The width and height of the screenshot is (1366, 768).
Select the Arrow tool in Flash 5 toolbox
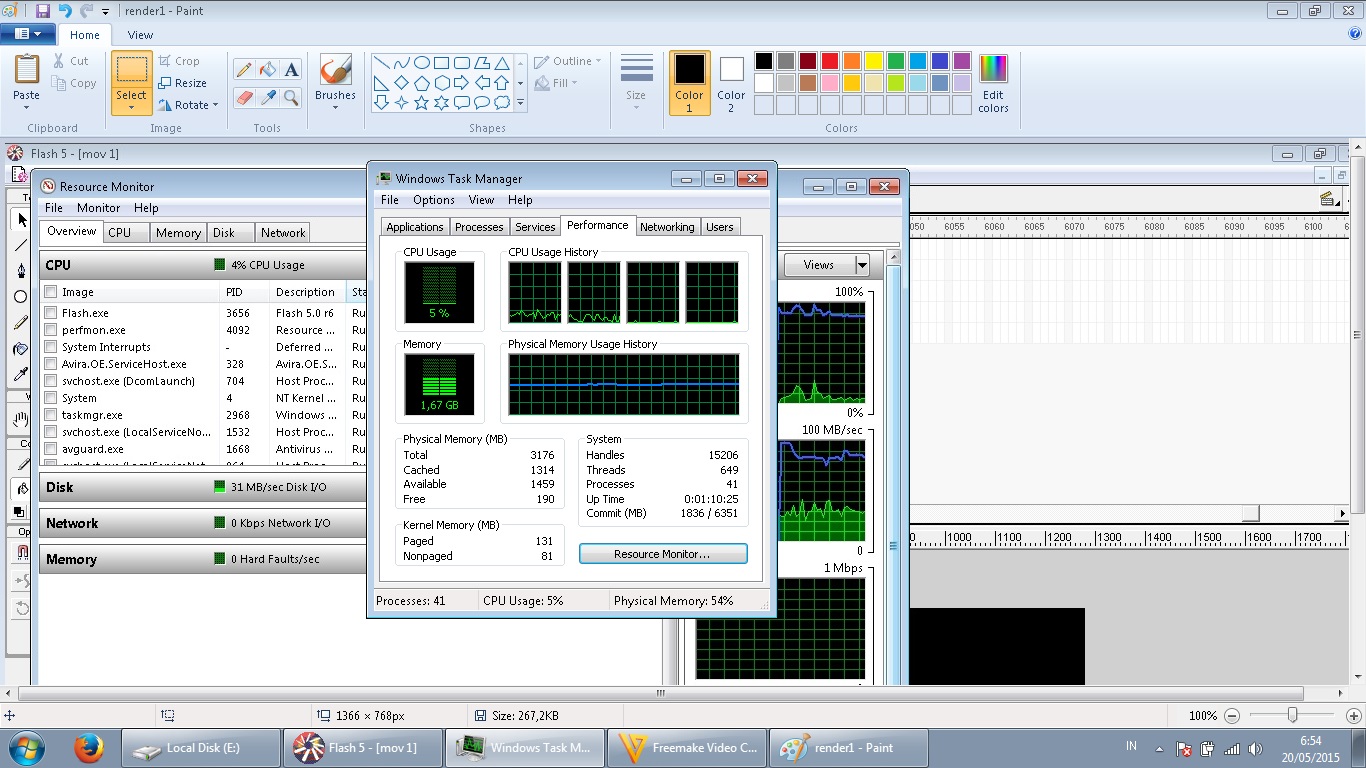(21, 220)
